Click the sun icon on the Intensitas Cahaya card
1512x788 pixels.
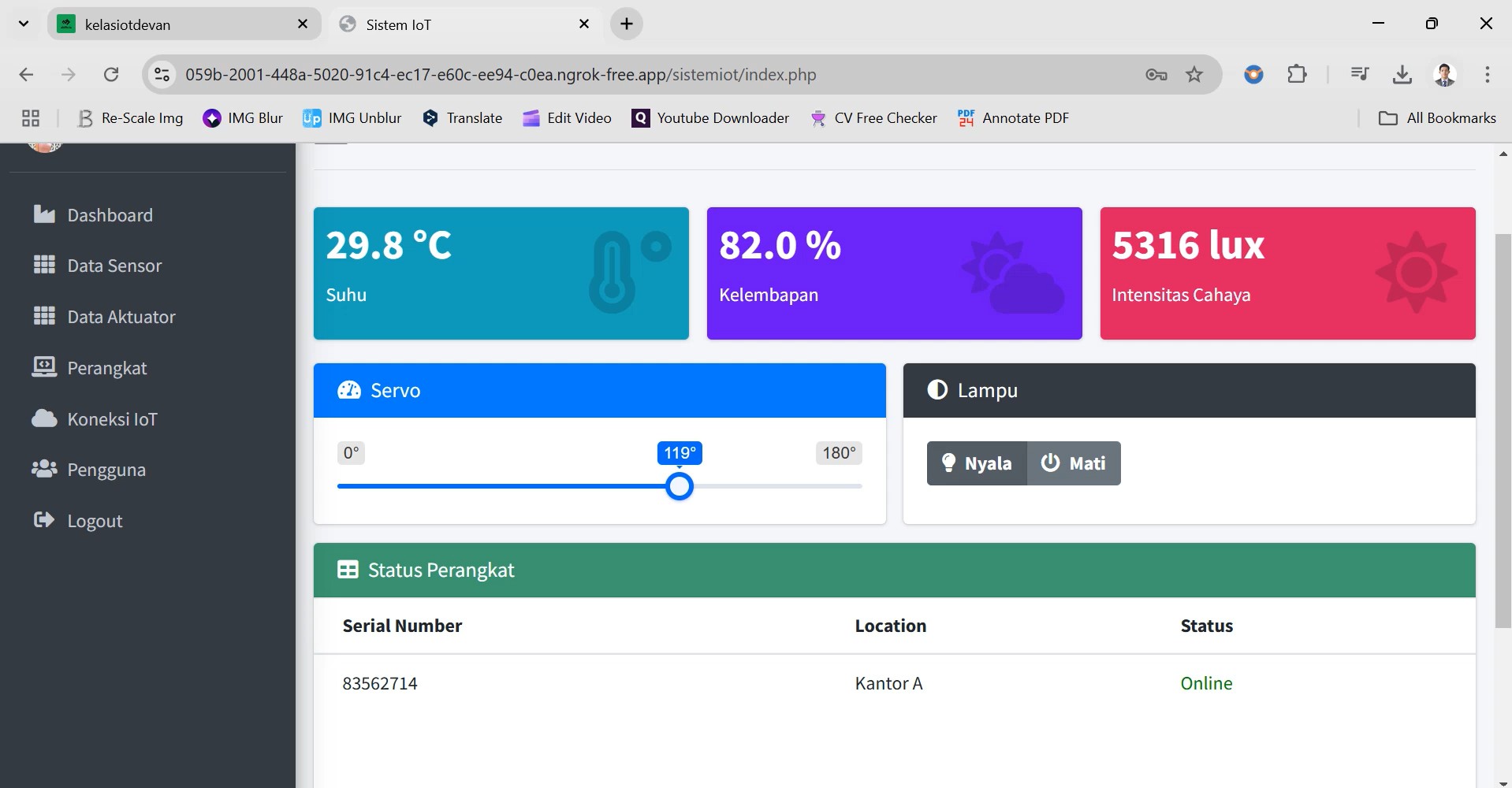1417,272
